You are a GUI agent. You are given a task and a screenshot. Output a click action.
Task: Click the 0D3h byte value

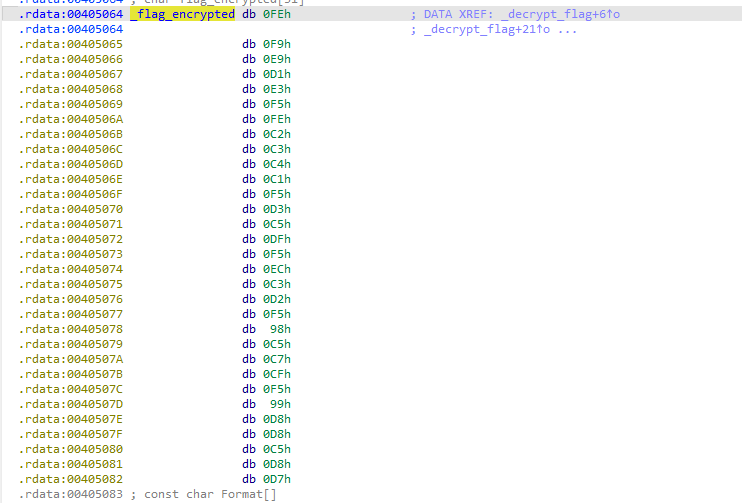click(x=277, y=209)
